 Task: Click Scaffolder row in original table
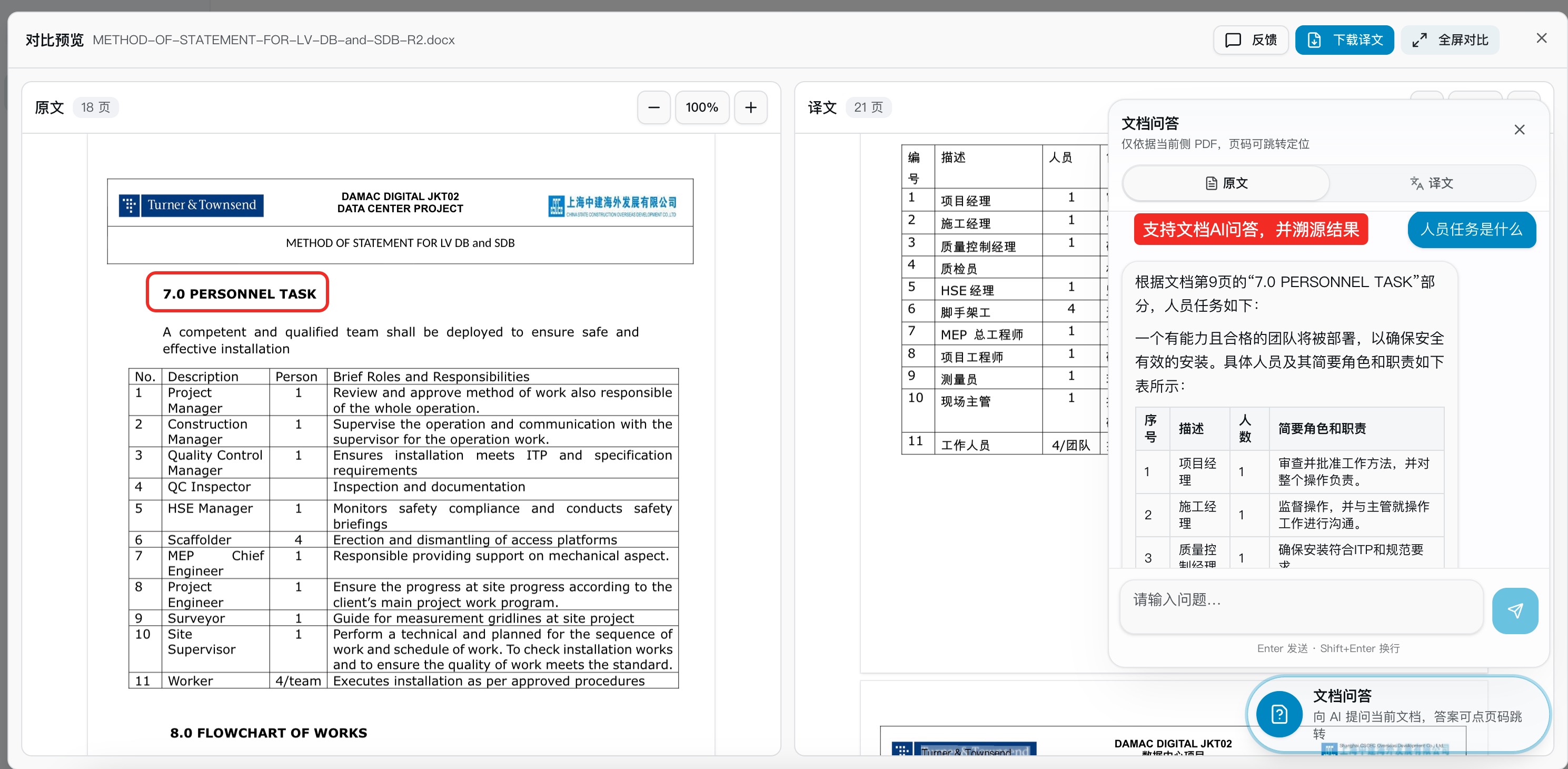403,539
